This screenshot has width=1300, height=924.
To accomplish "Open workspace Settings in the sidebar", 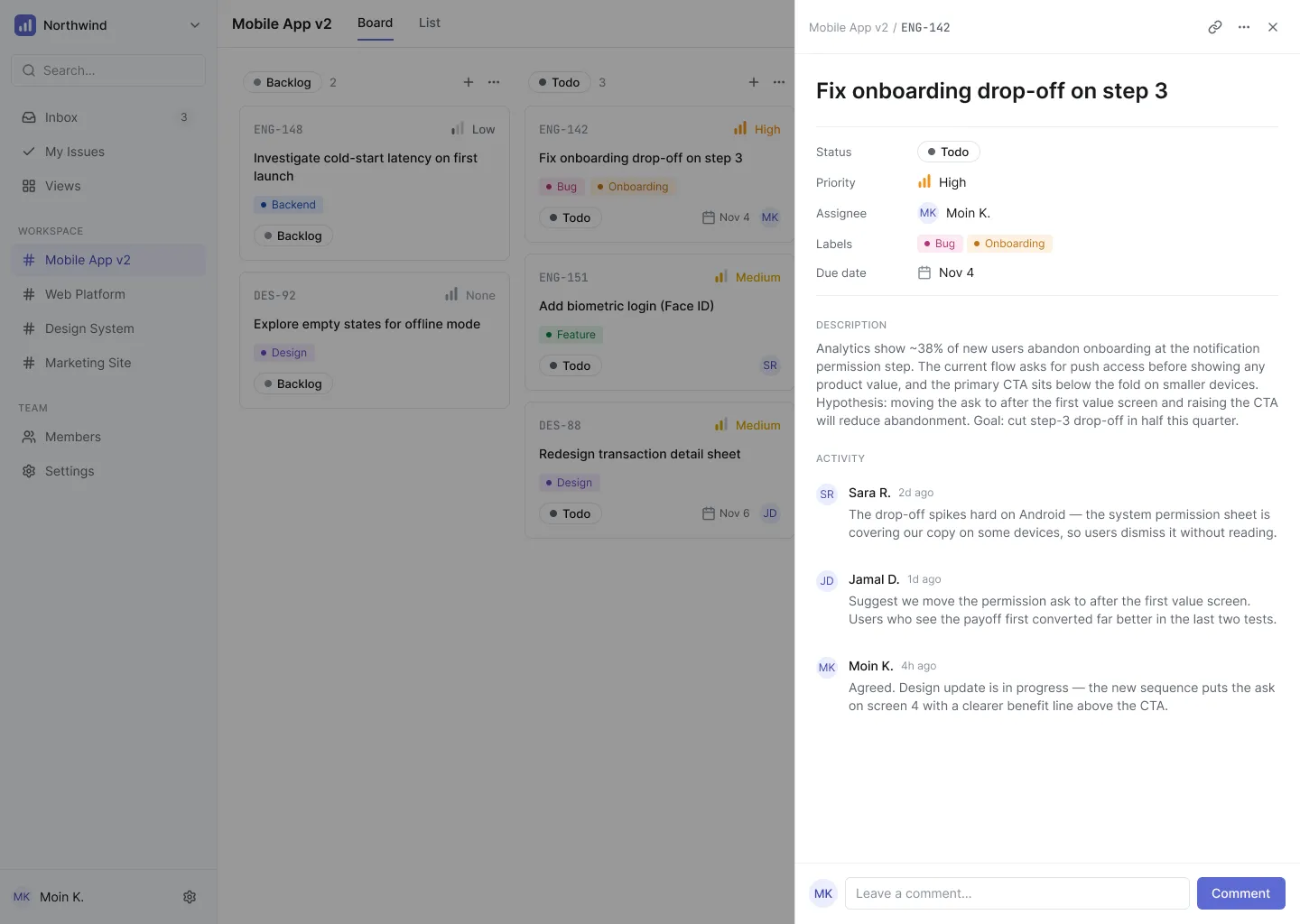I will [108, 471].
